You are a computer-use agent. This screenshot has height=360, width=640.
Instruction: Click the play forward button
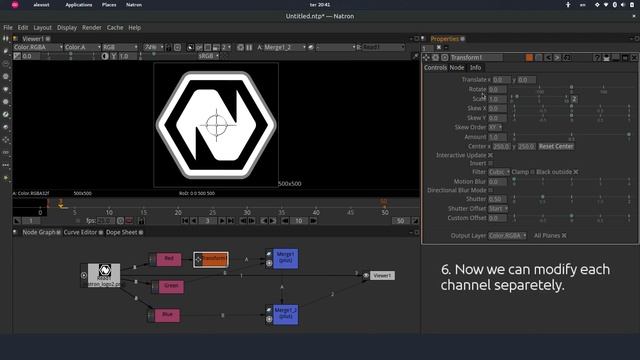point(222,221)
